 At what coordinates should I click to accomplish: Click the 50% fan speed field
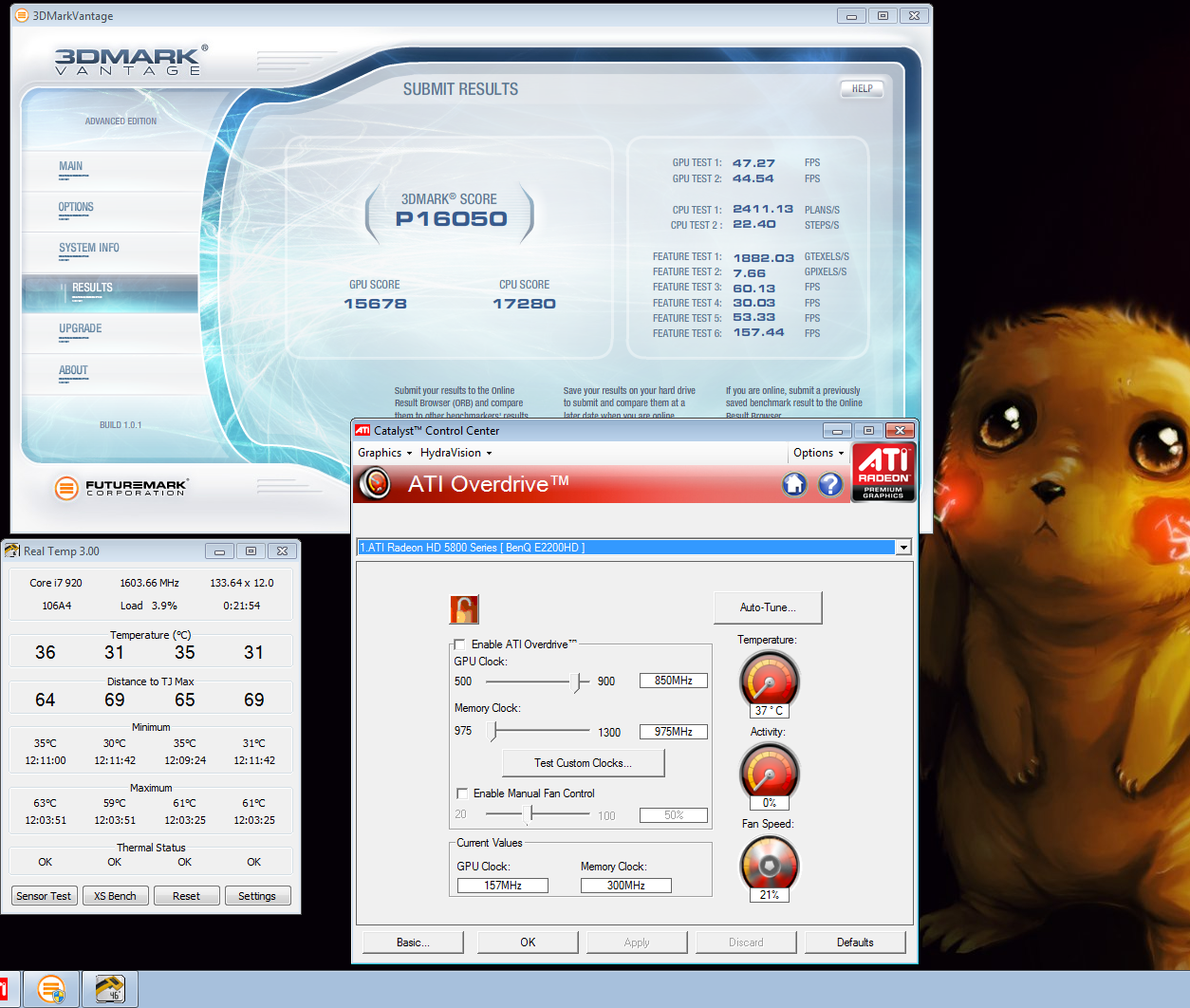tap(674, 815)
